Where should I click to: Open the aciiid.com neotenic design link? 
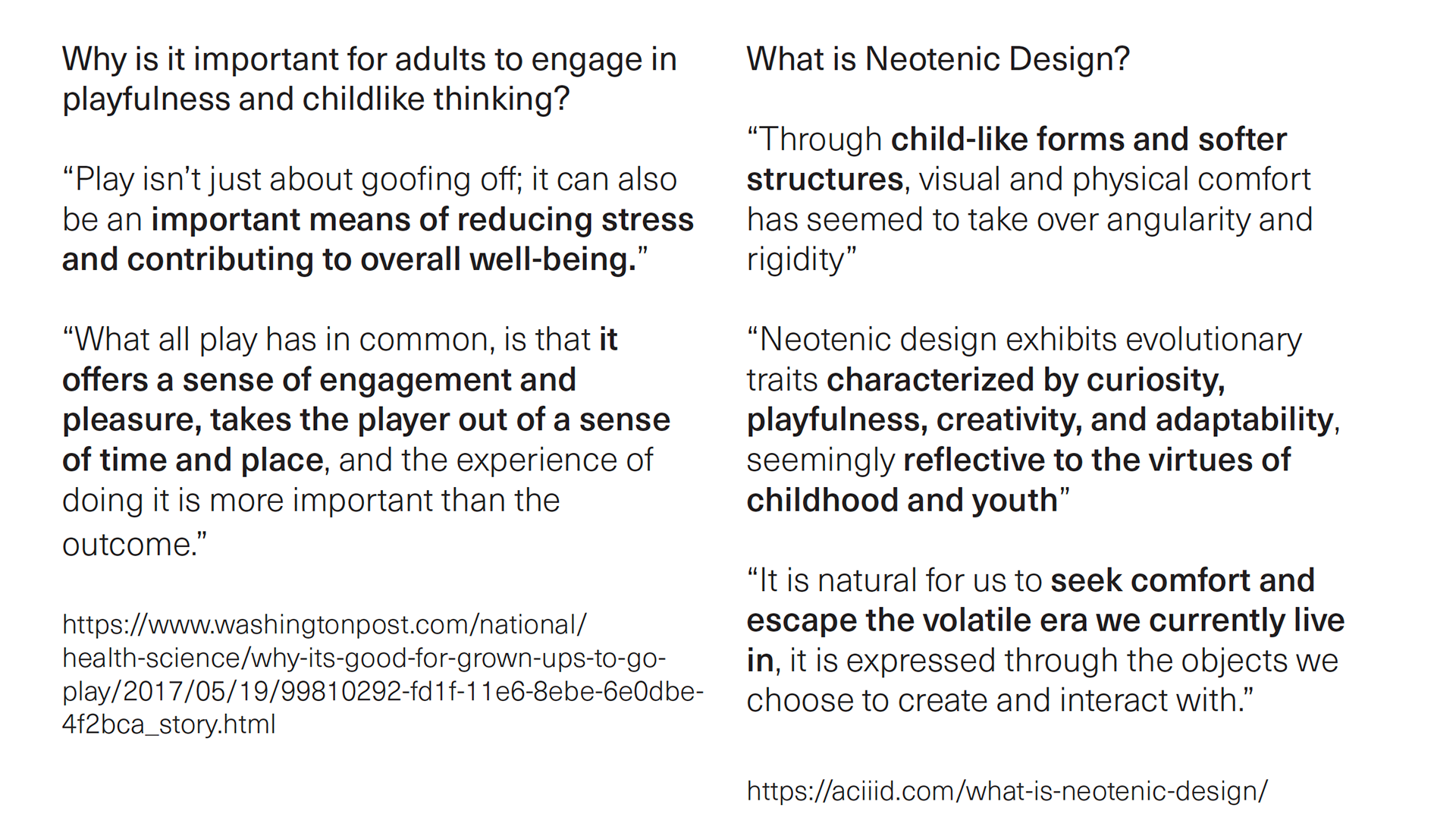[x=1006, y=791]
